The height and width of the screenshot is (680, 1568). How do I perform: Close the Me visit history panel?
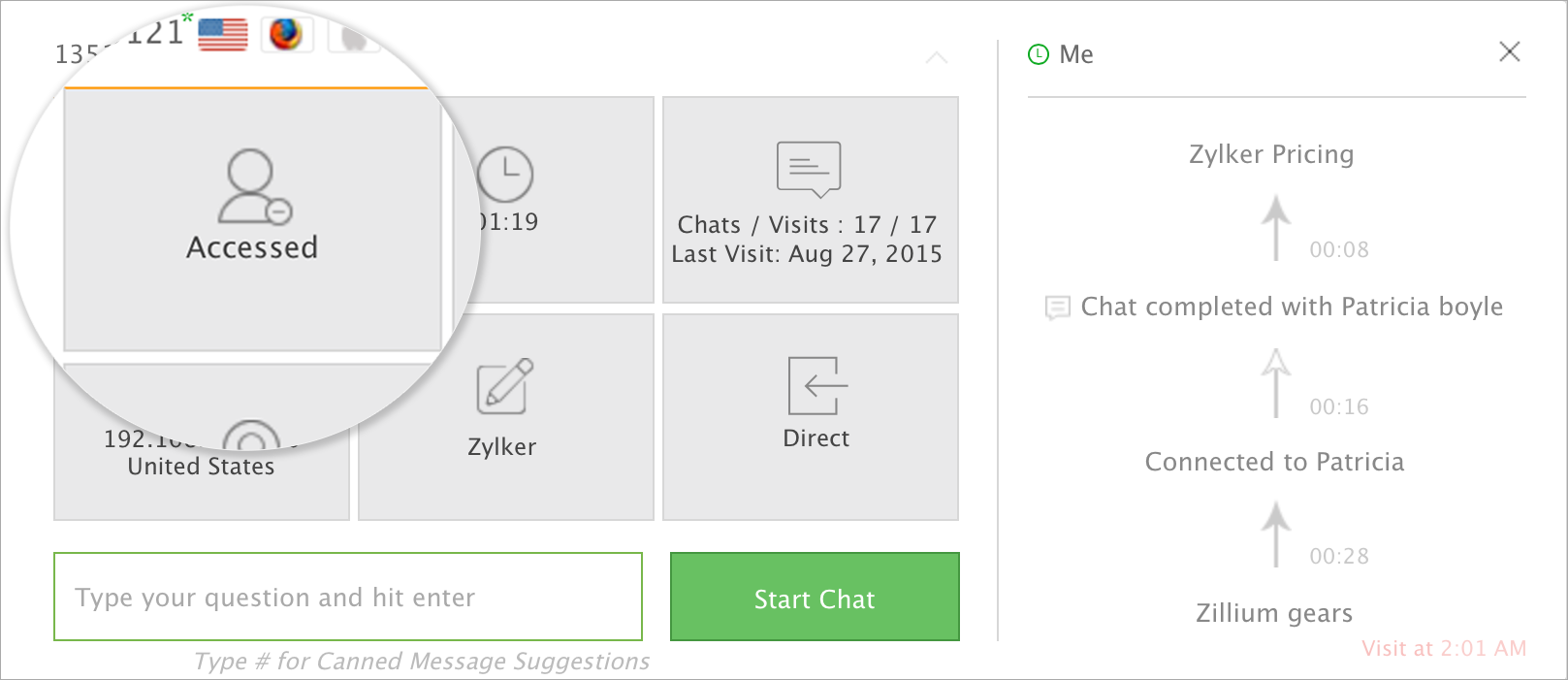click(x=1509, y=51)
